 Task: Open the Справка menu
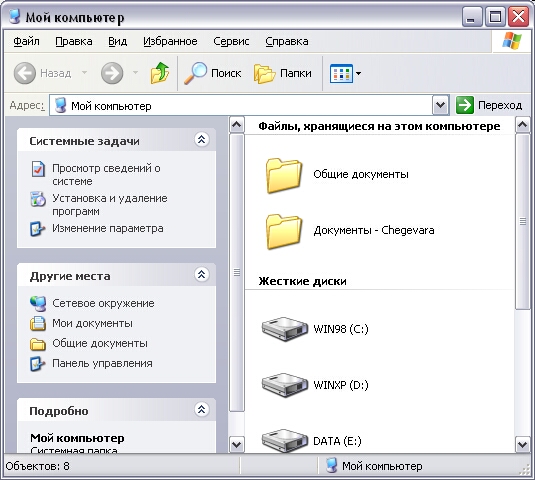coord(287,41)
